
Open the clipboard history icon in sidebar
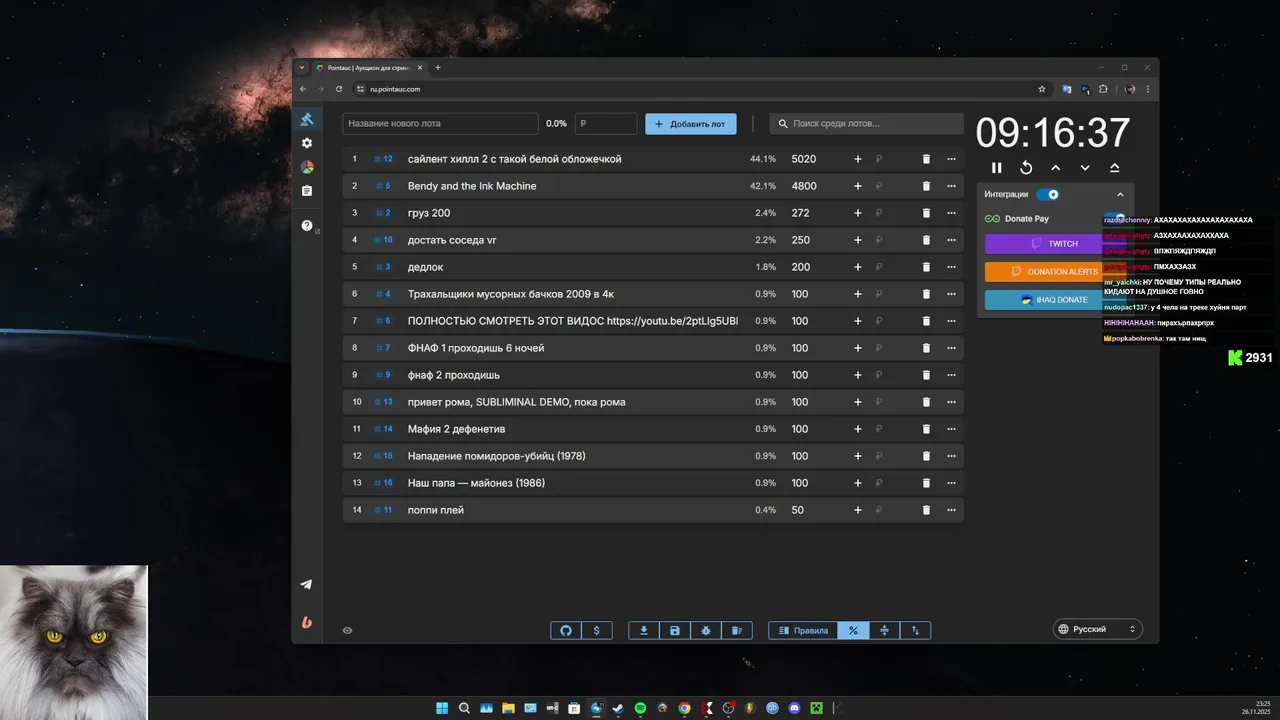(307, 191)
